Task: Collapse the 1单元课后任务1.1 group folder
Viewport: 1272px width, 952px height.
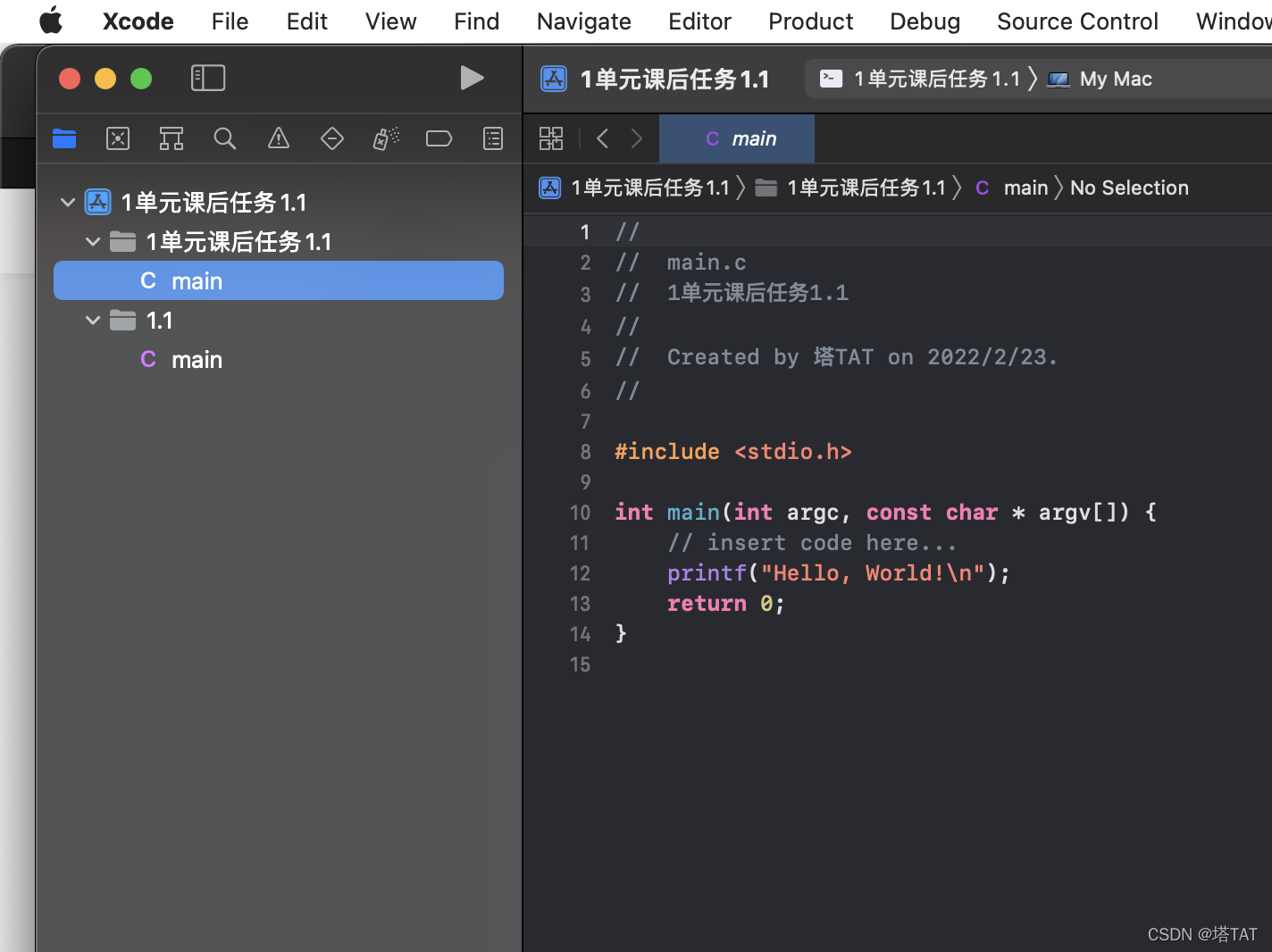Action: click(92, 241)
